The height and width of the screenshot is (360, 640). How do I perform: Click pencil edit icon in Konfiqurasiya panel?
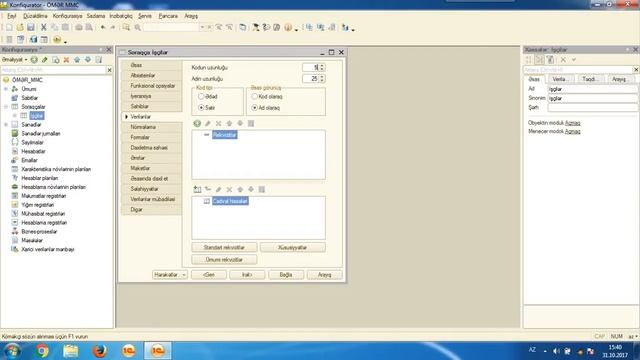[45, 60]
